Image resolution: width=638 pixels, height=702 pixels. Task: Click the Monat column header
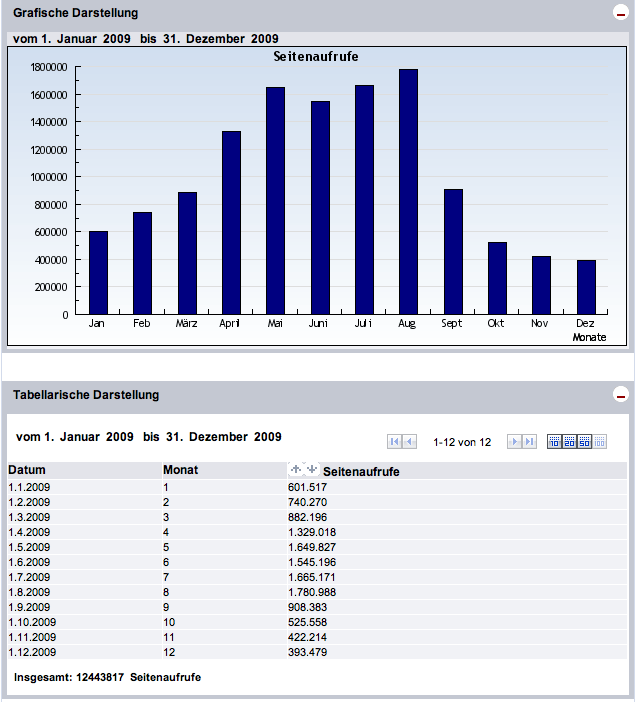click(179, 470)
